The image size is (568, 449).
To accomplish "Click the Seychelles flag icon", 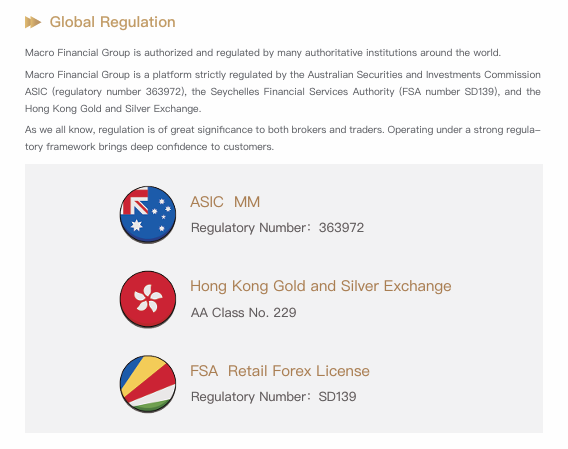I will click(x=148, y=384).
